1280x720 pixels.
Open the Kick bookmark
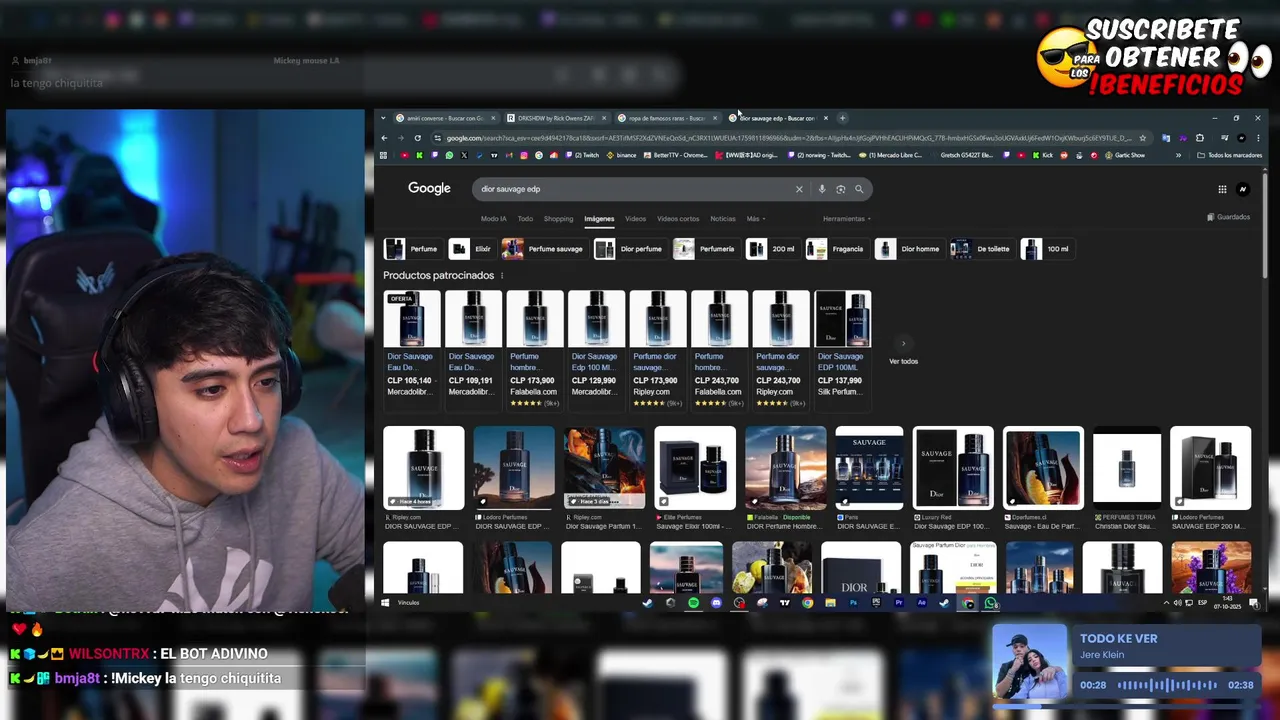[1042, 155]
